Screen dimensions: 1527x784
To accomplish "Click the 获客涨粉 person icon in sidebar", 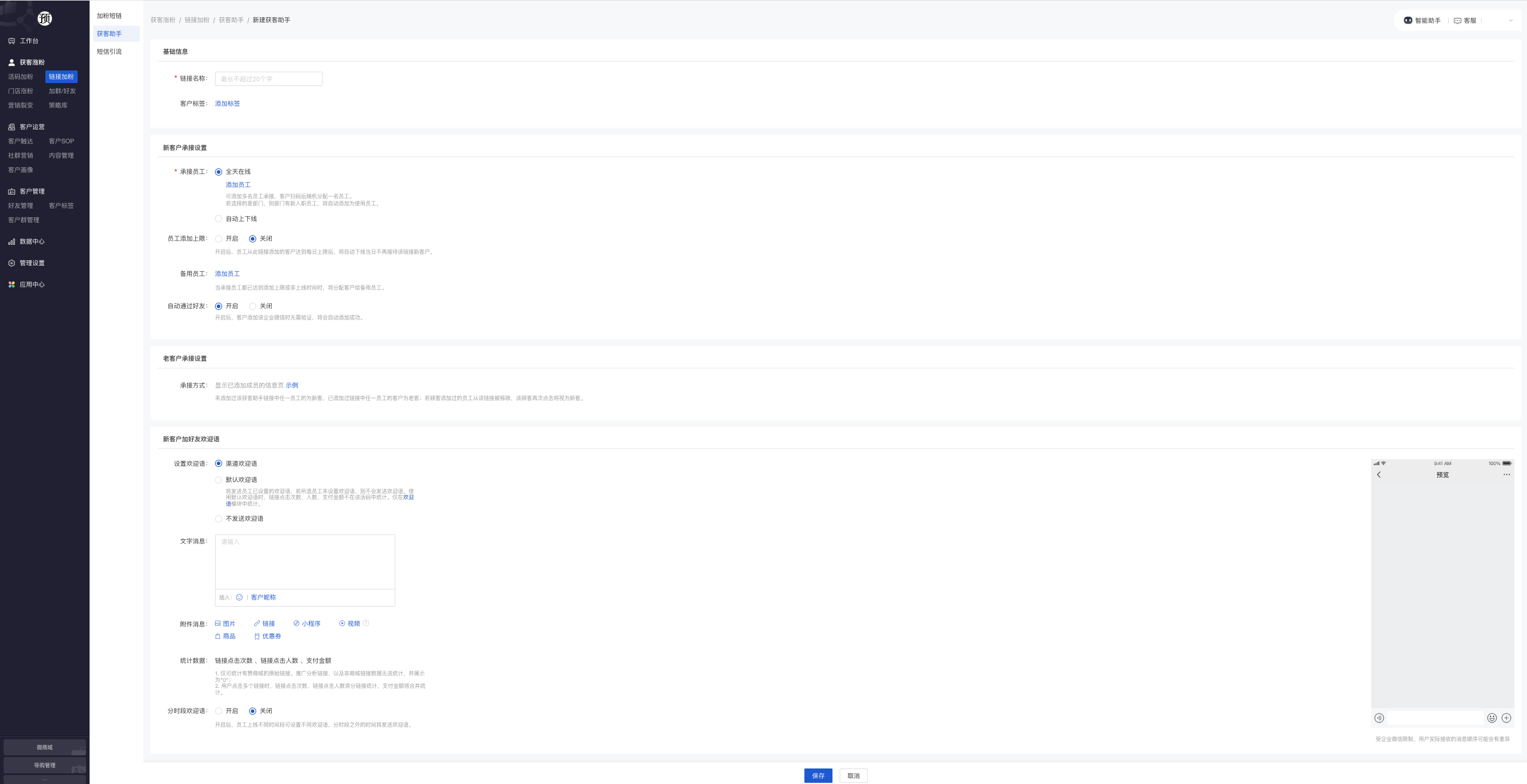I will click(11, 63).
